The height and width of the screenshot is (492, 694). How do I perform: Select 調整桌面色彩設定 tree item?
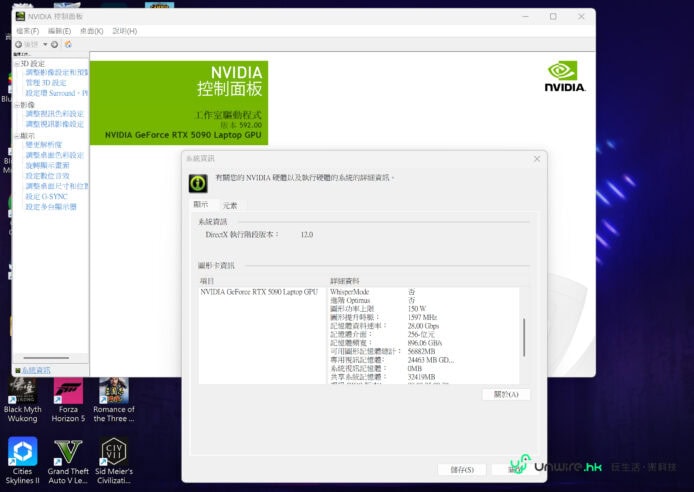pyautogui.click(x=54, y=155)
